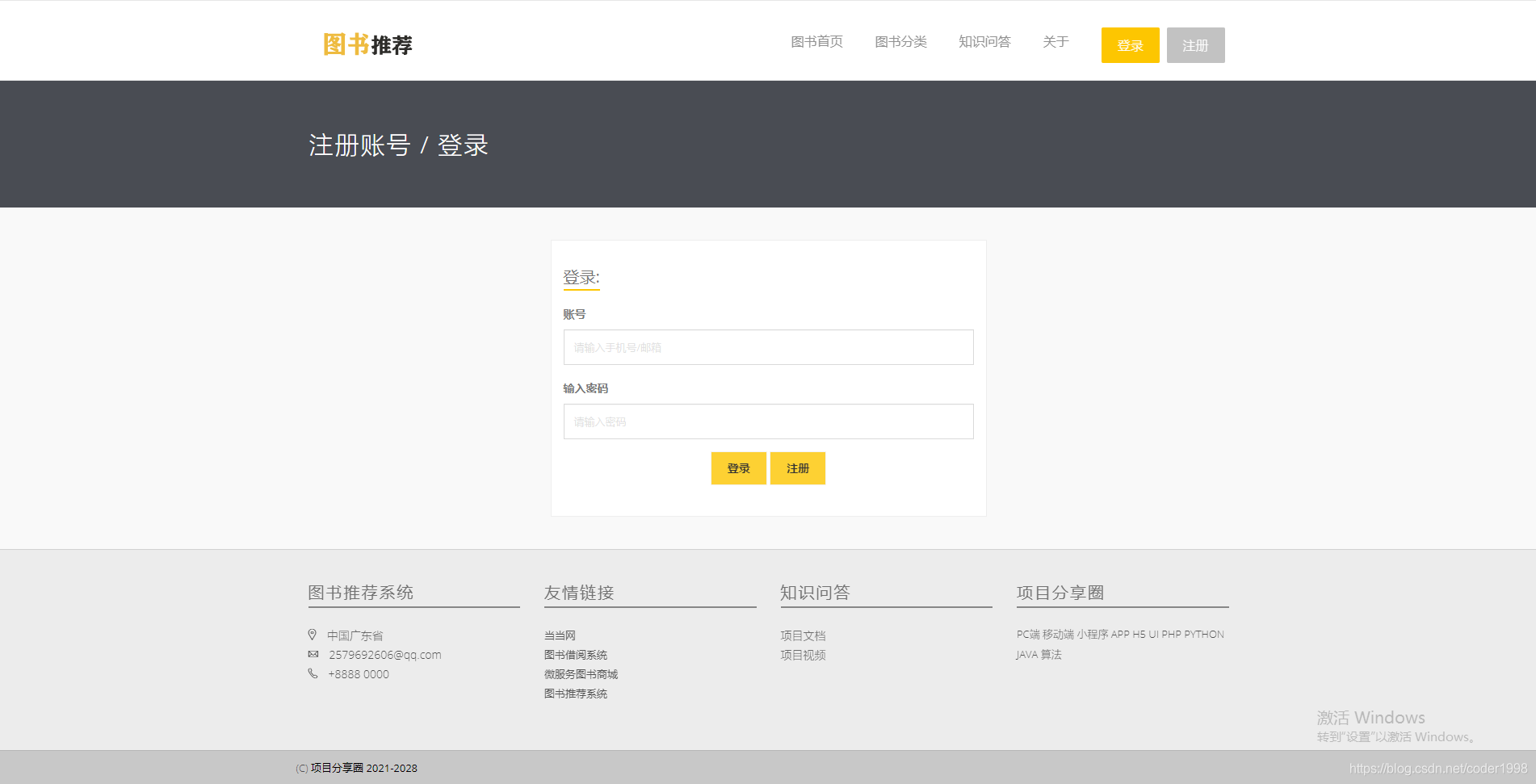Click the 登录: form heading
This screenshot has height=784, width=1536.
(581, 278)
